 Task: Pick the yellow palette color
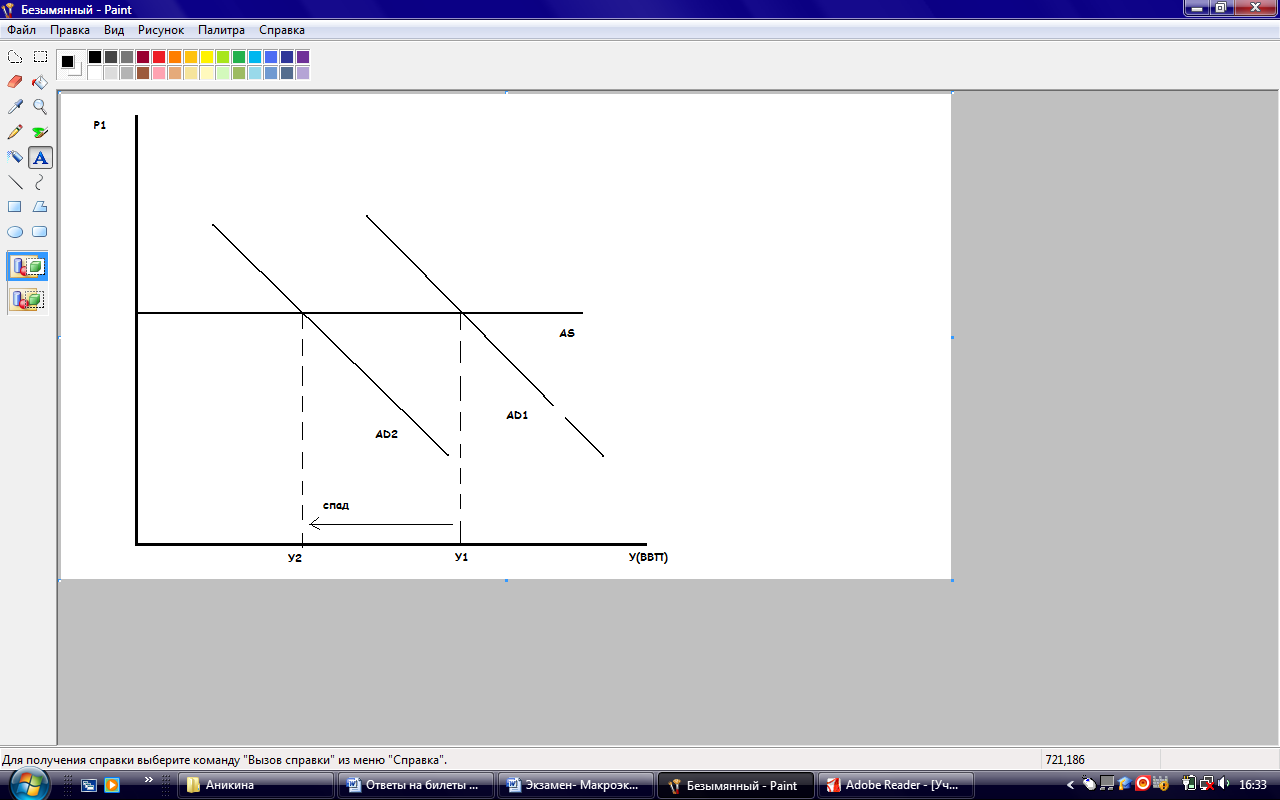pyautogui.click(x=207, y=57)
